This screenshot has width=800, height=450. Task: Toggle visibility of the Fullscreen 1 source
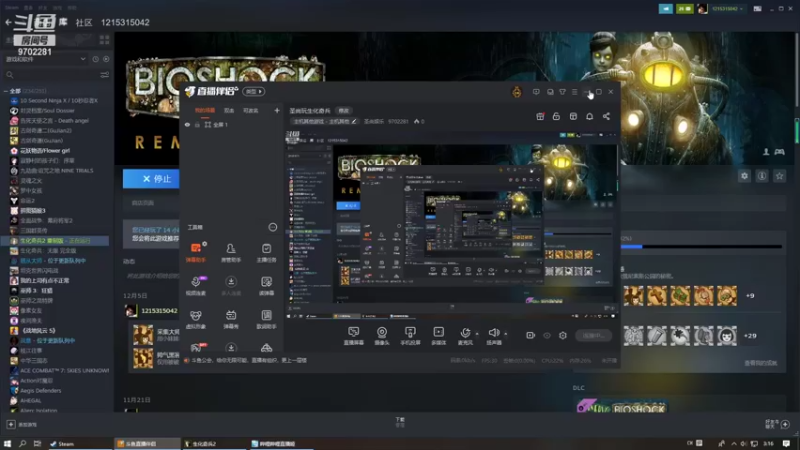pyautogui.click(x=187, y=124)
